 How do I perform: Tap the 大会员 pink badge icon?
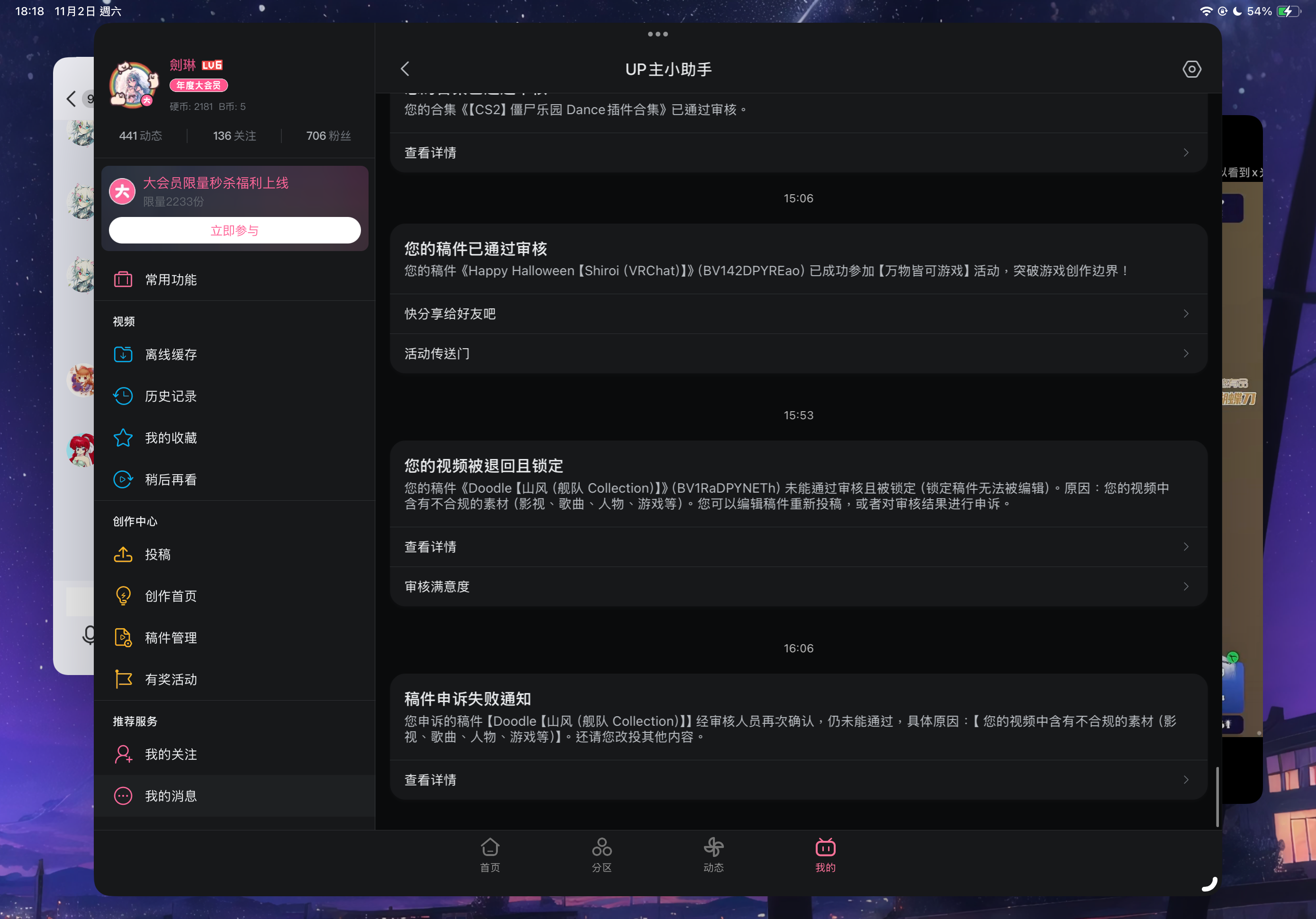pos(122,191)
